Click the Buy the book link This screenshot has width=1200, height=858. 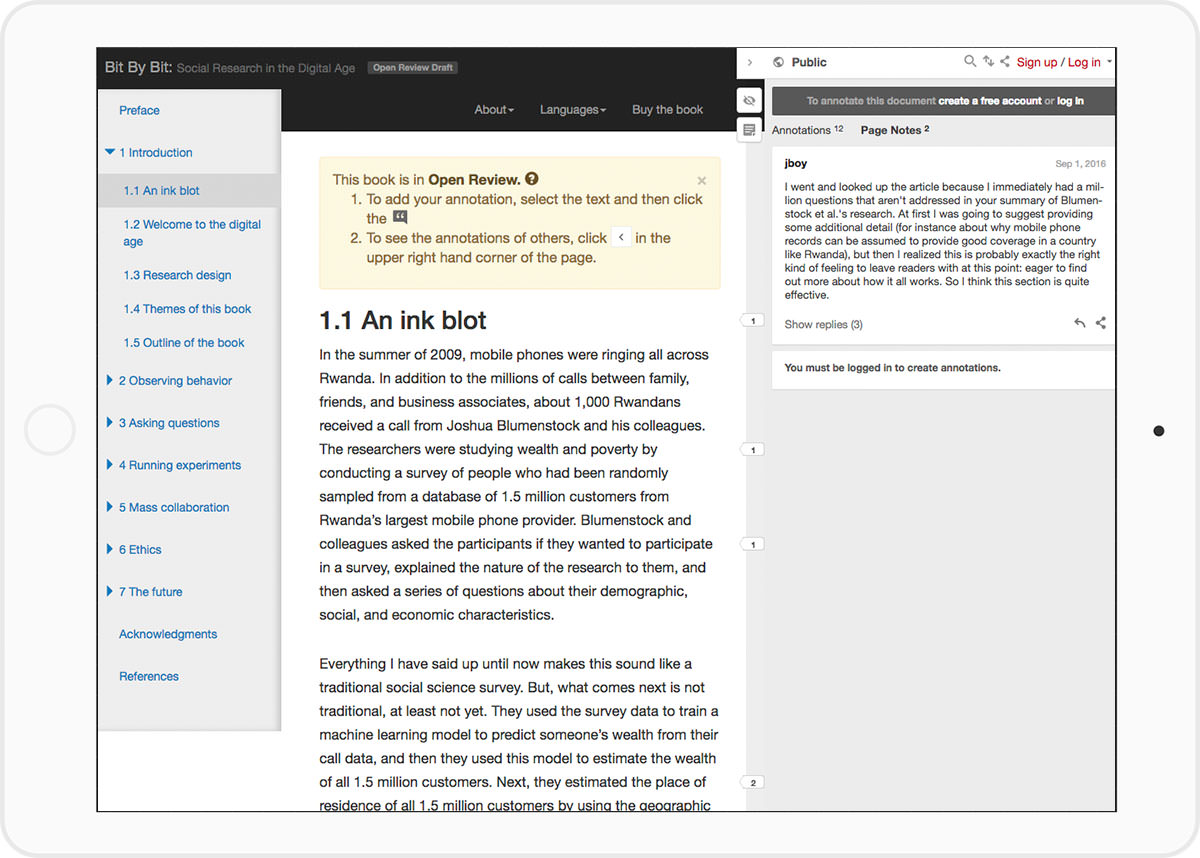tap(667, 110)
